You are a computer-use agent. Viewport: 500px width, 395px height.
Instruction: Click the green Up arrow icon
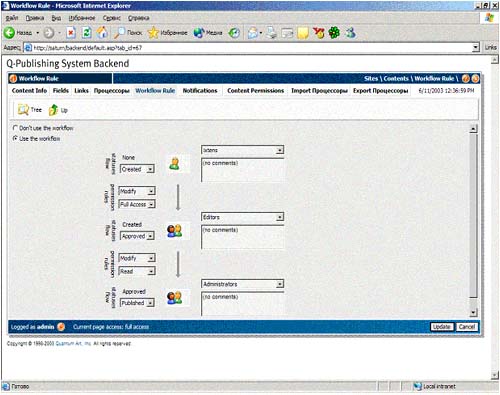(53, 110)
